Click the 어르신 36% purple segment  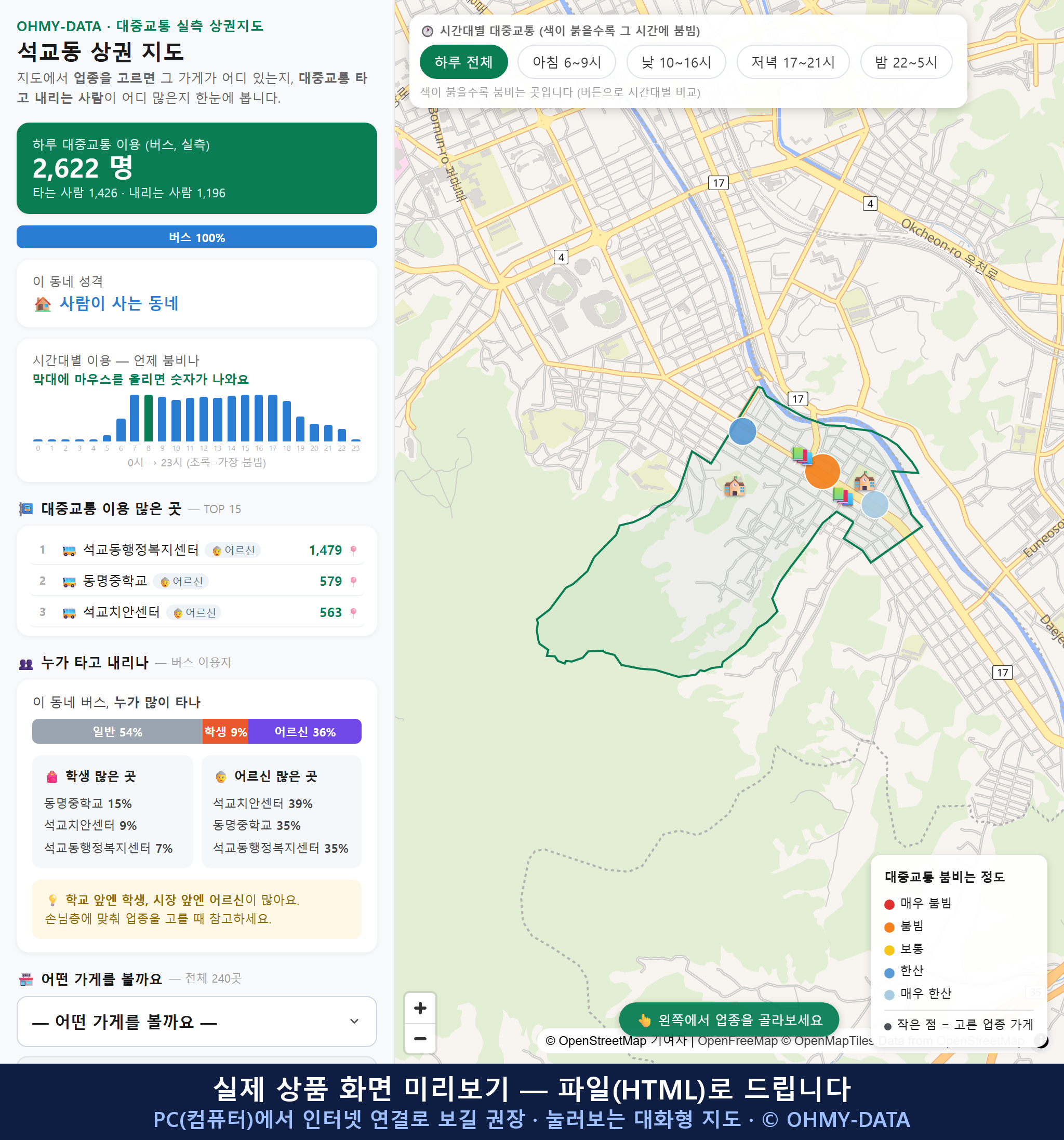(304, 731)
